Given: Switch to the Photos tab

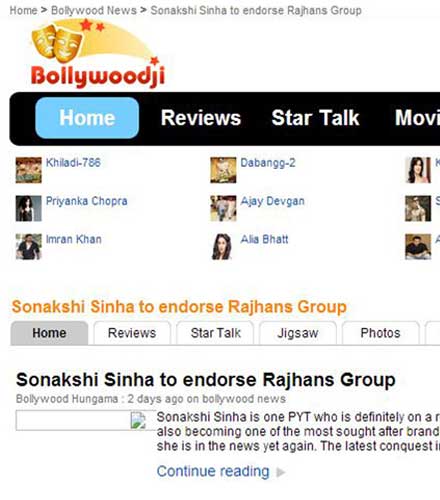Looking at the screenshot, I should point(380,333).
